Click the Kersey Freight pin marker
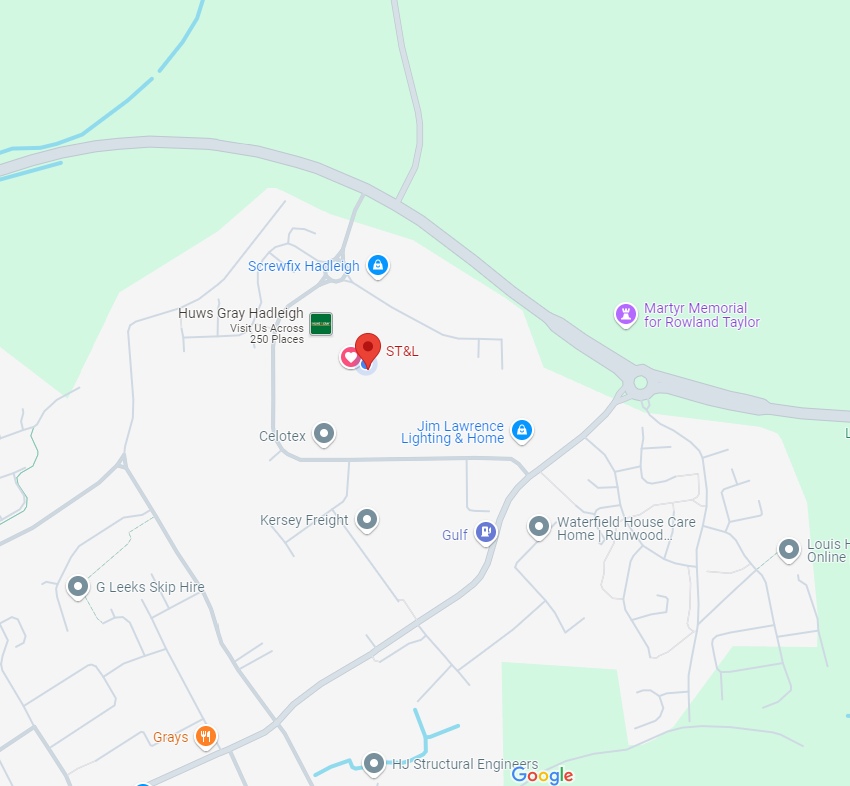The width and height of the screenshot is (850, 786). pyautogui.click(x=367, y=520)
